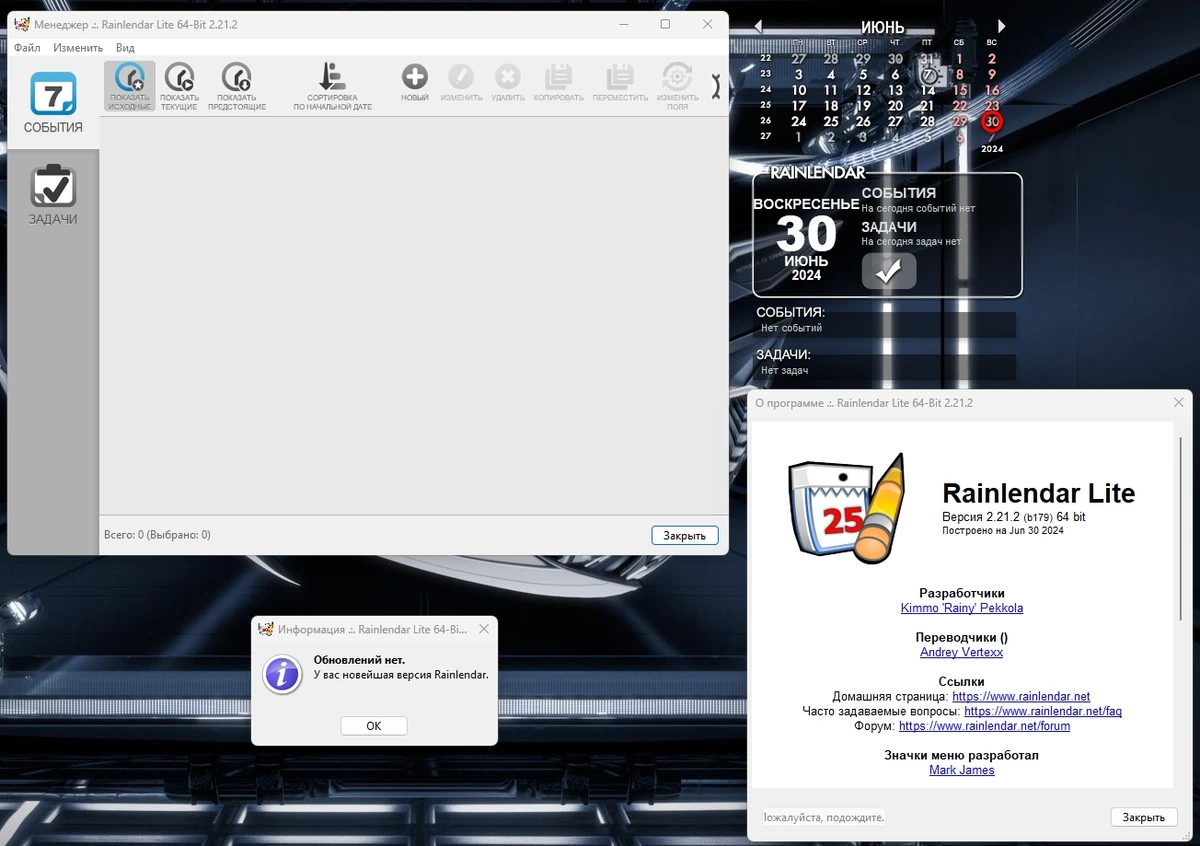Viewport: 1200px width, 846px height.
Task: Click the Изменить поля toolbar icon
Action: (x=678, y=86)
